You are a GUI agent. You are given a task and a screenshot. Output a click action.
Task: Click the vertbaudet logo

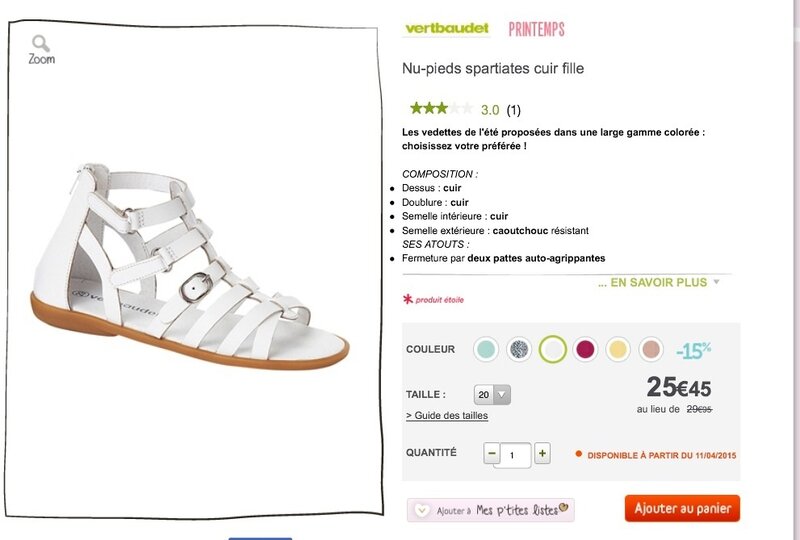click(447, 29)
